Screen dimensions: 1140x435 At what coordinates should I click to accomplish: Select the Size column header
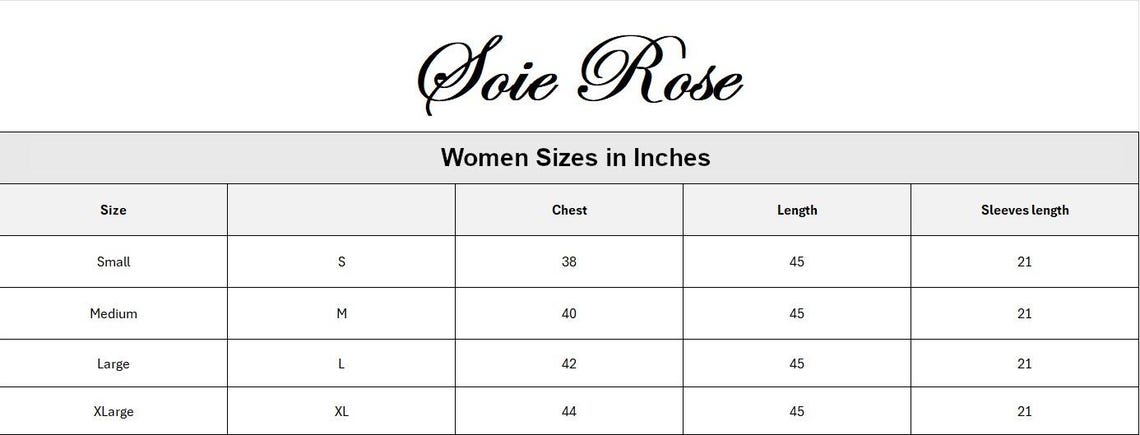[x=113, y=210]
